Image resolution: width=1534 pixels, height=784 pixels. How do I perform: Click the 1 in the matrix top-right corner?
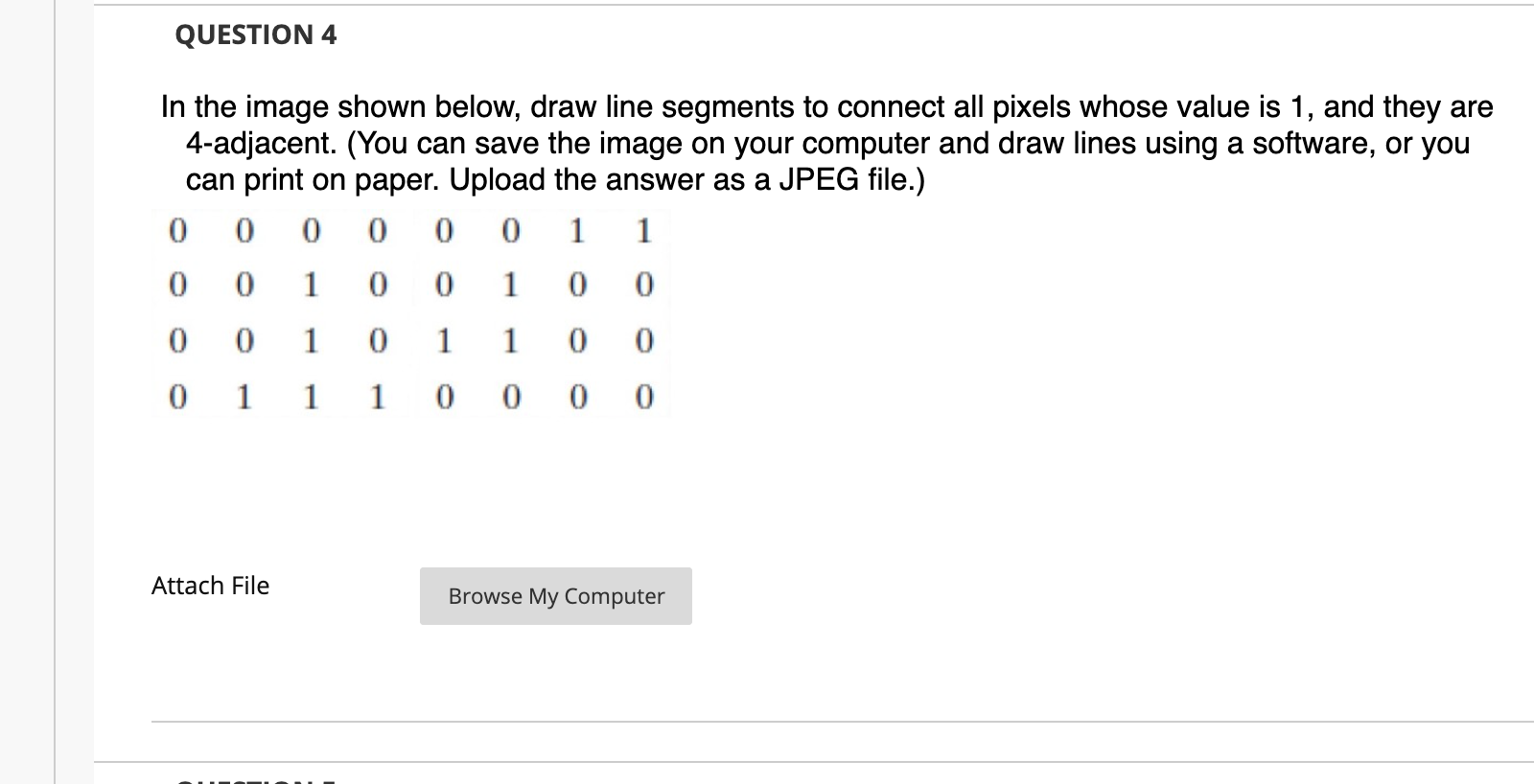click(642, 230)
